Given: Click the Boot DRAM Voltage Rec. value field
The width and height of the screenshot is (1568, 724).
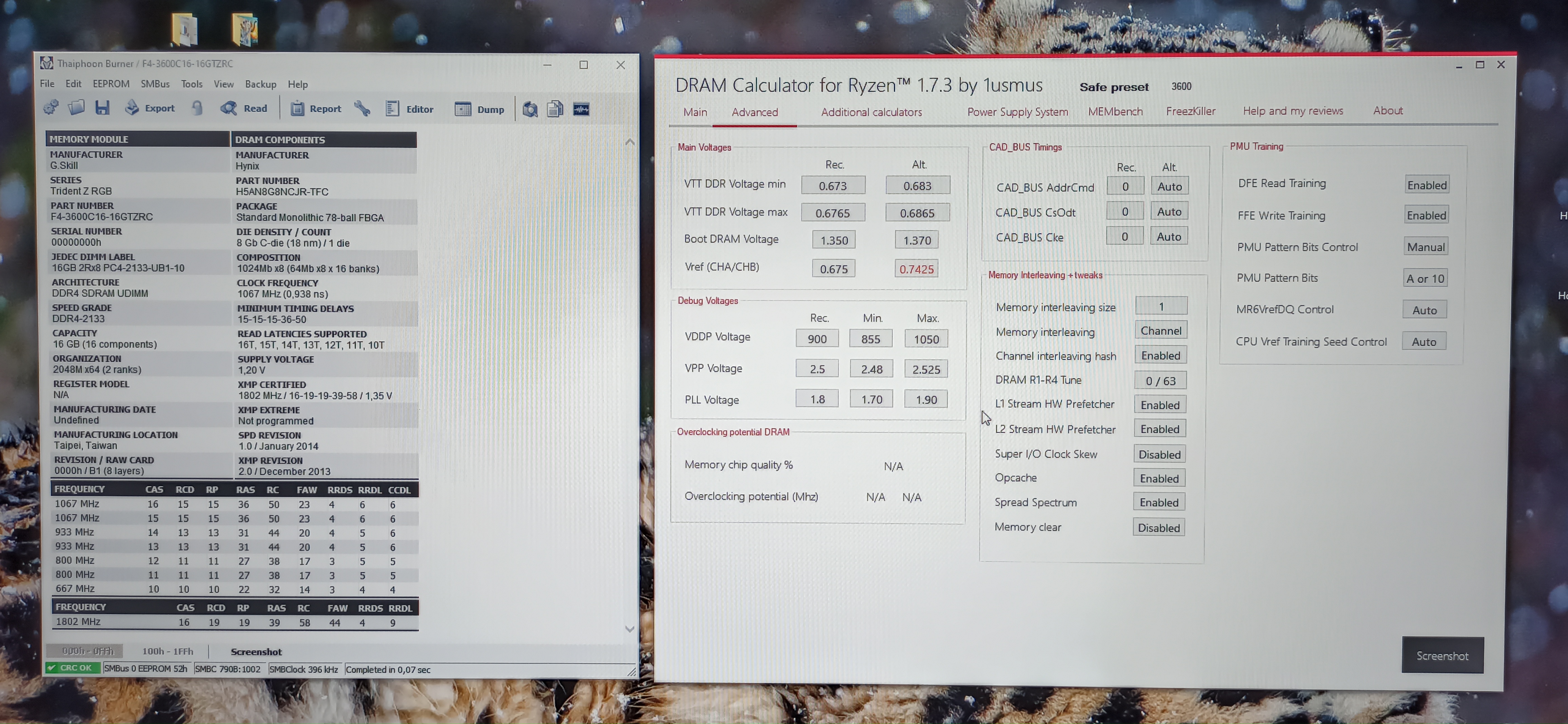Looking at the screenshot, I should tap(833, 240).
